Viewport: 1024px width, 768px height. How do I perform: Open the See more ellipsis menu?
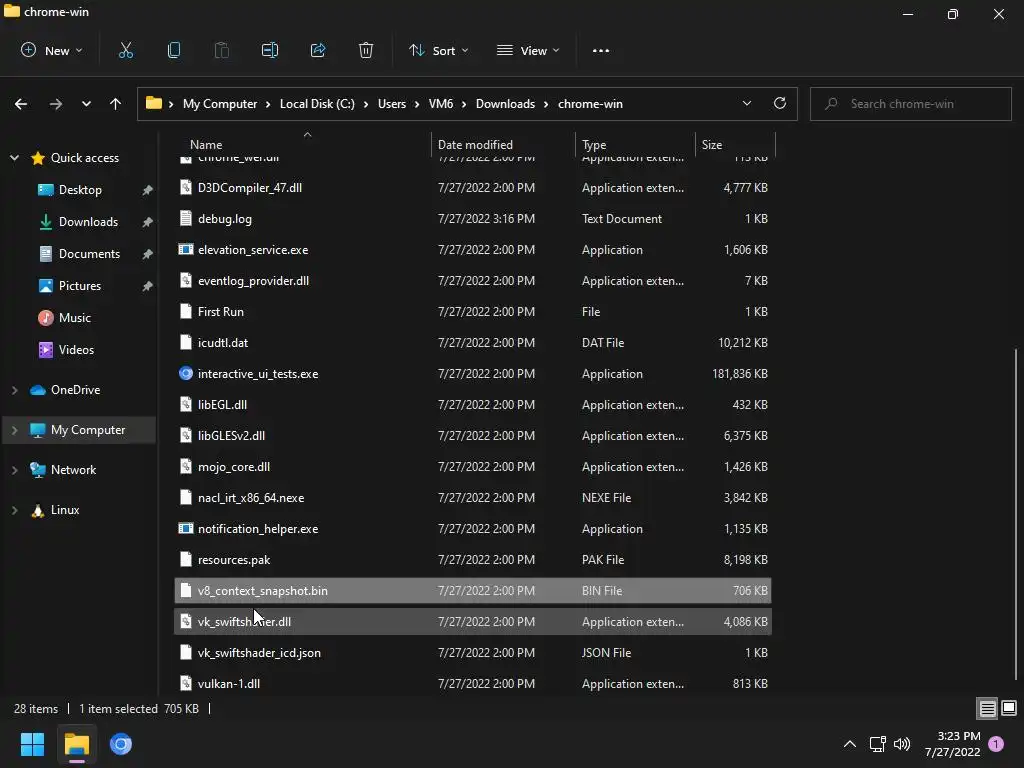[601, 50]
